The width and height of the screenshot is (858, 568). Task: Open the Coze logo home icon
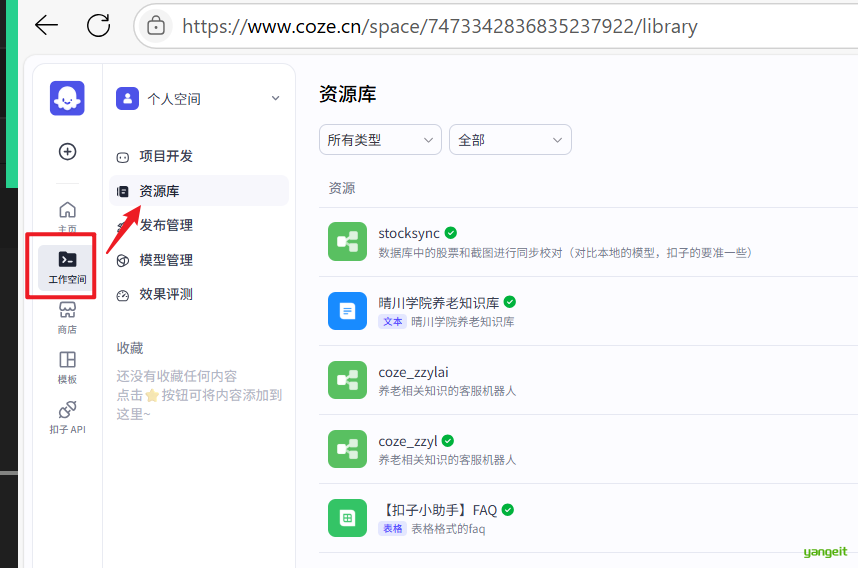67,98
